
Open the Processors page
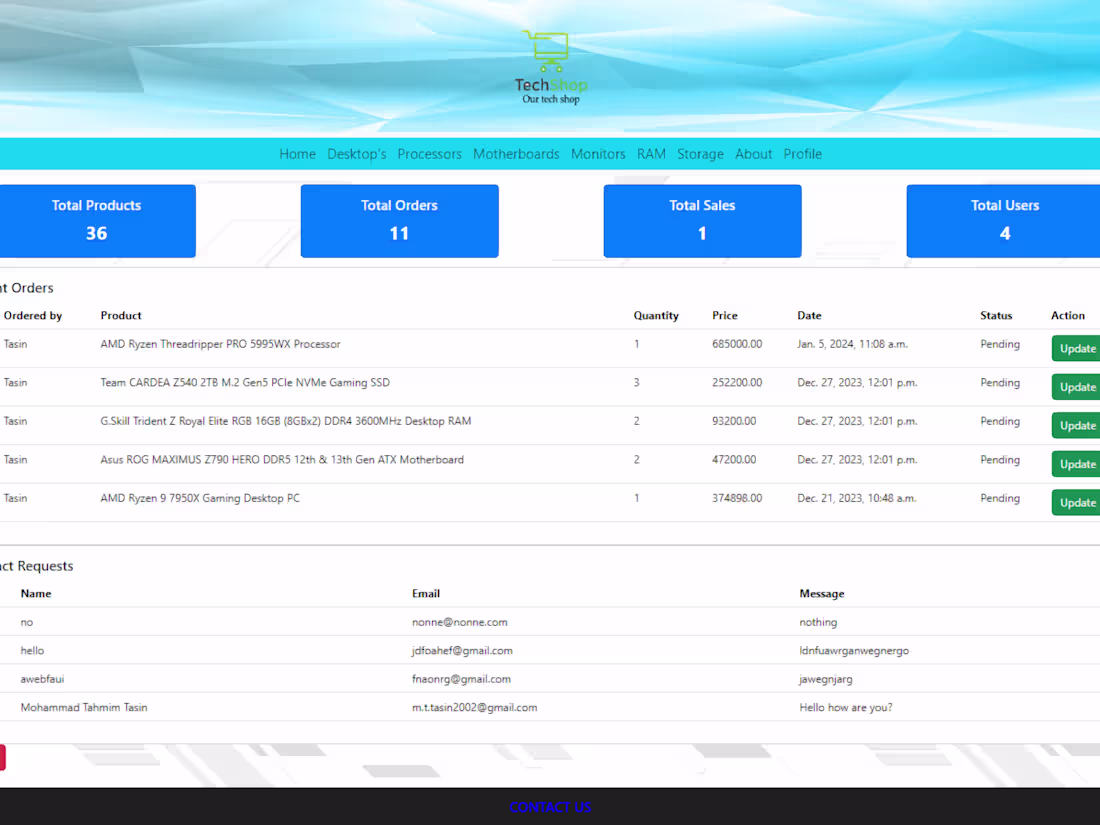click(x=429, y=154)
